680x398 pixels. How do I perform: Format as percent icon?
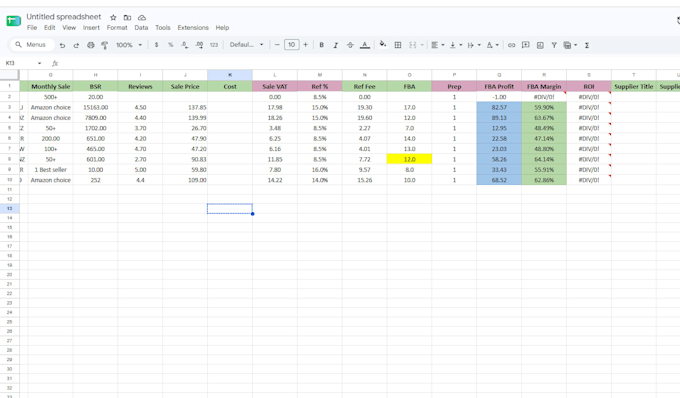click(170, 45)
